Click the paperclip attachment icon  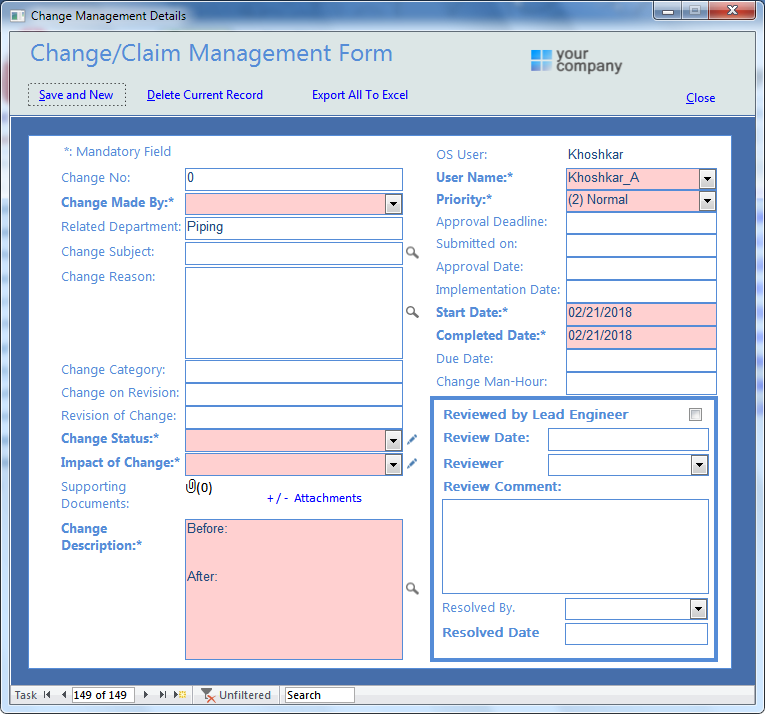tap(191, 486)
